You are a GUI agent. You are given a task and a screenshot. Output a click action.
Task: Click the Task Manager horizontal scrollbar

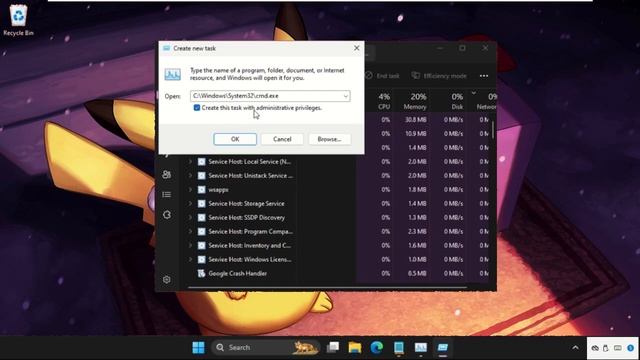click(x=327, y=287)
